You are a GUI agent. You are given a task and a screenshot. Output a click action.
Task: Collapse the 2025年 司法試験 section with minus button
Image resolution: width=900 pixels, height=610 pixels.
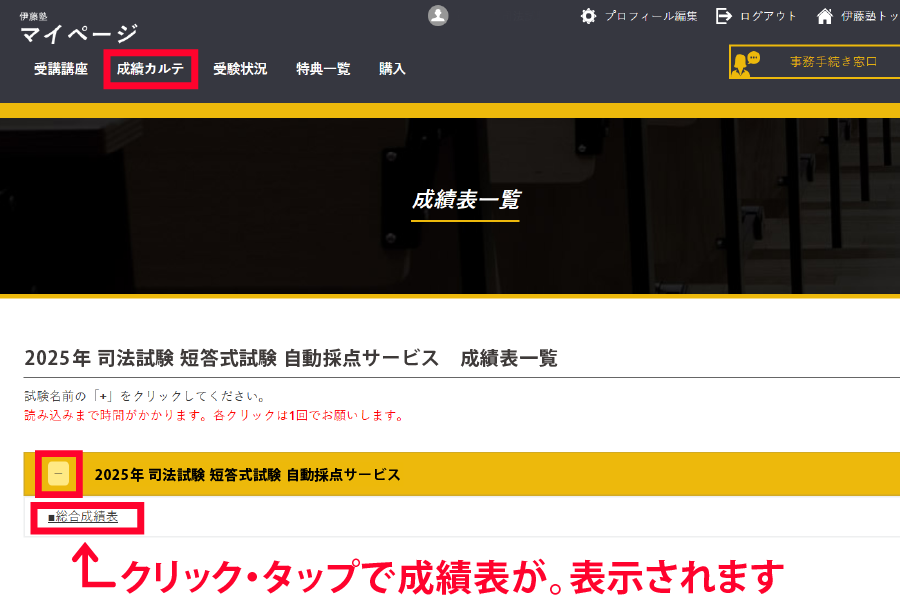[59, 474]
